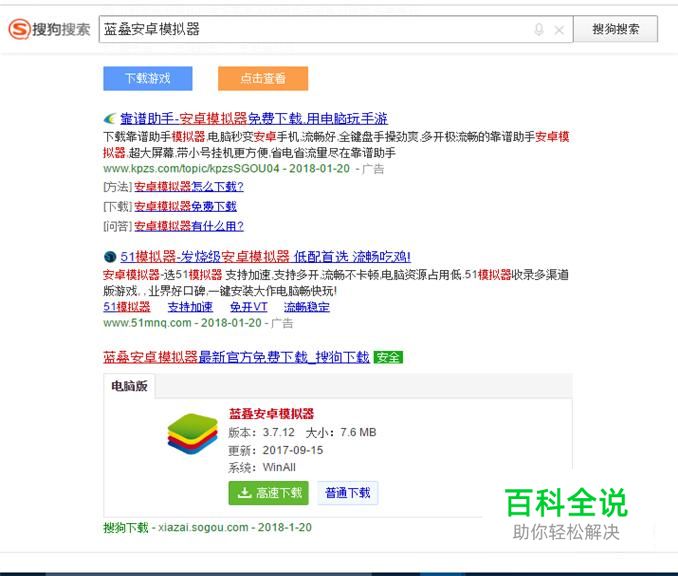Click URL www.kpzs.com/topic/kpzsSGOU04
Viewport: 678px width, 576px height.
[x=191, y=169]
